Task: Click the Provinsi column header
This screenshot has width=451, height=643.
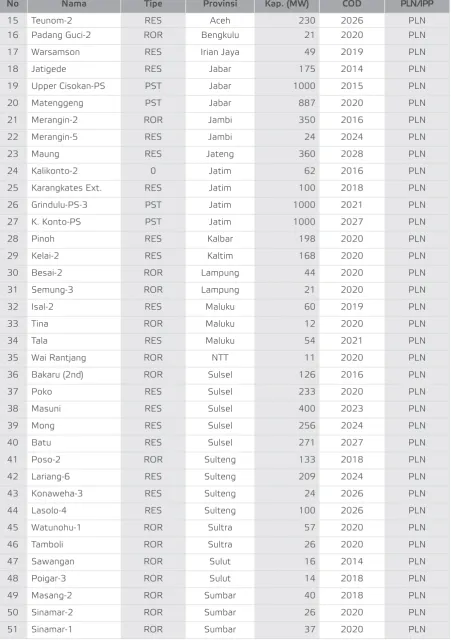Action: (x=220, y=4)
